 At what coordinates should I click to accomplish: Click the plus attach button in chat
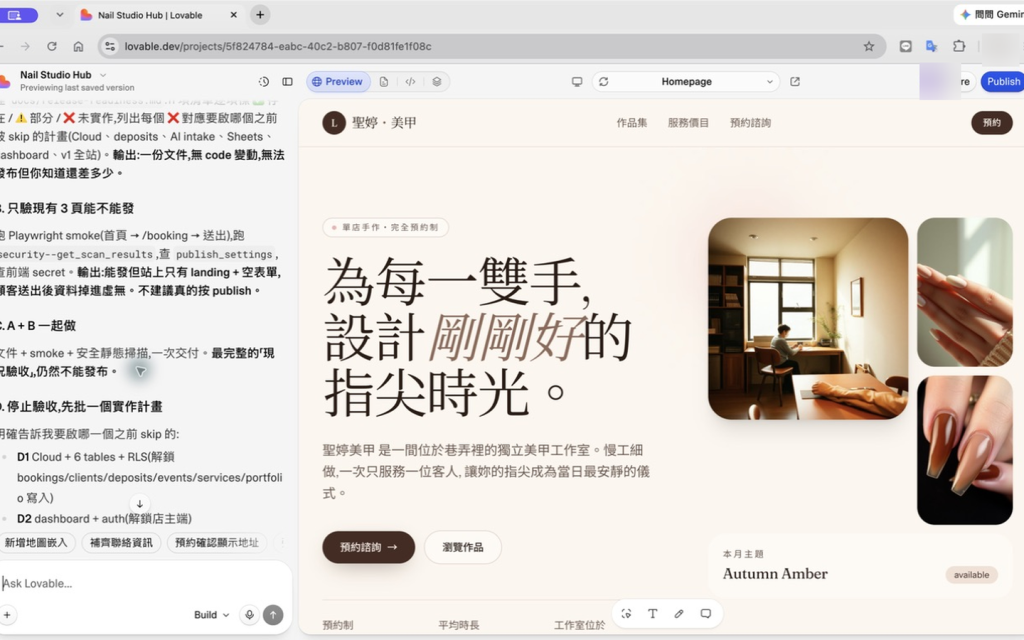pos(7,615)
